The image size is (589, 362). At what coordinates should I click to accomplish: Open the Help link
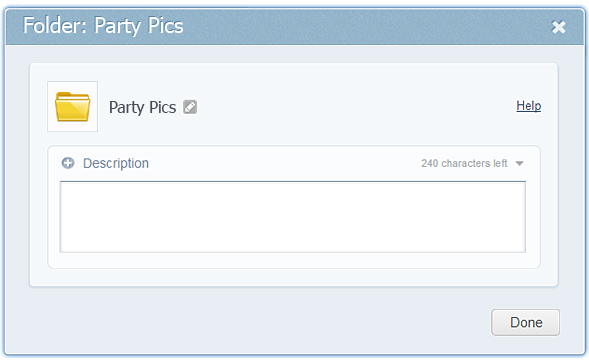pyautogui.click(x=529, y=106)
